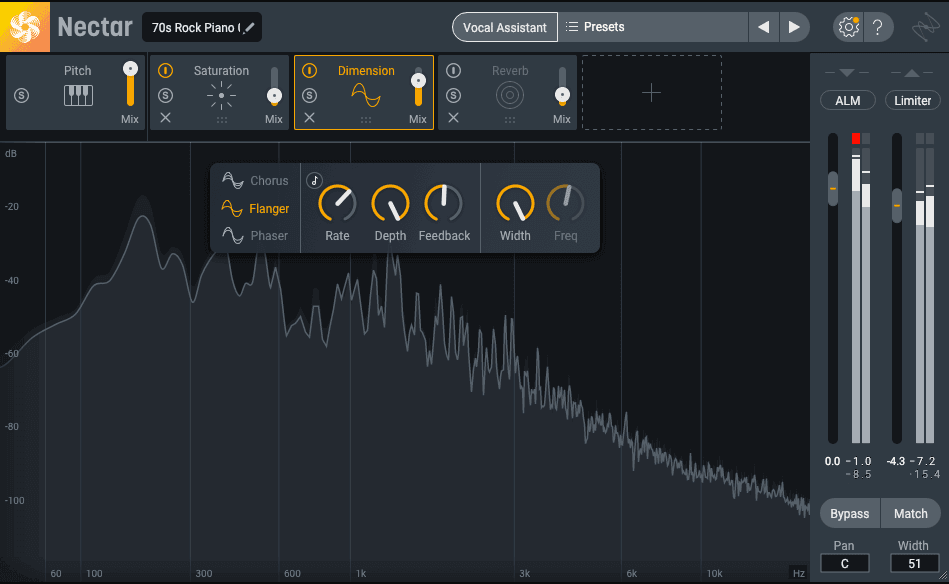949x584 pixels.
Task: Open the settings gear icon
Action: coord(848,27)
